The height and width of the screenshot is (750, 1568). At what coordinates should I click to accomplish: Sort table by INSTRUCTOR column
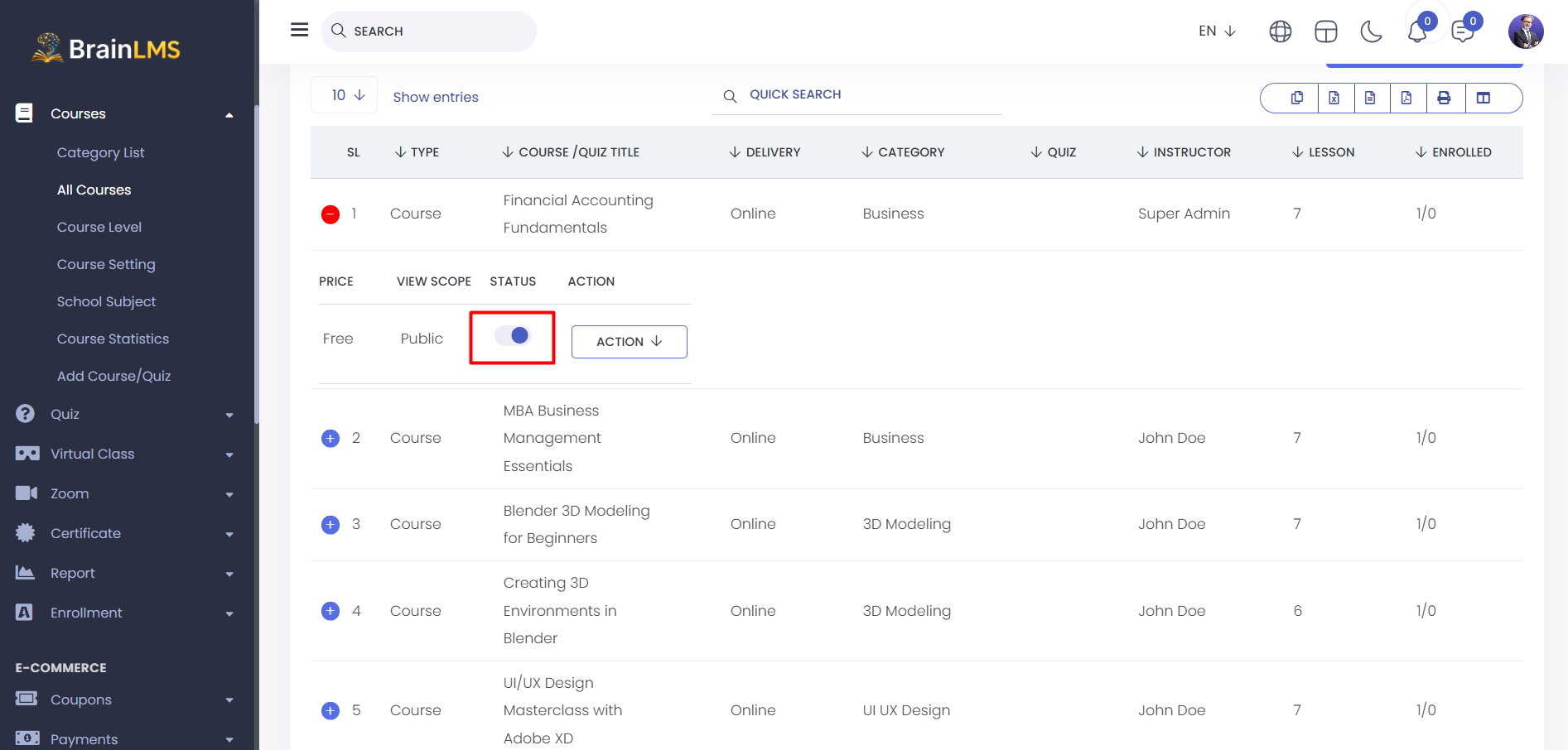pyautogui.click(x=1184, y=152)
